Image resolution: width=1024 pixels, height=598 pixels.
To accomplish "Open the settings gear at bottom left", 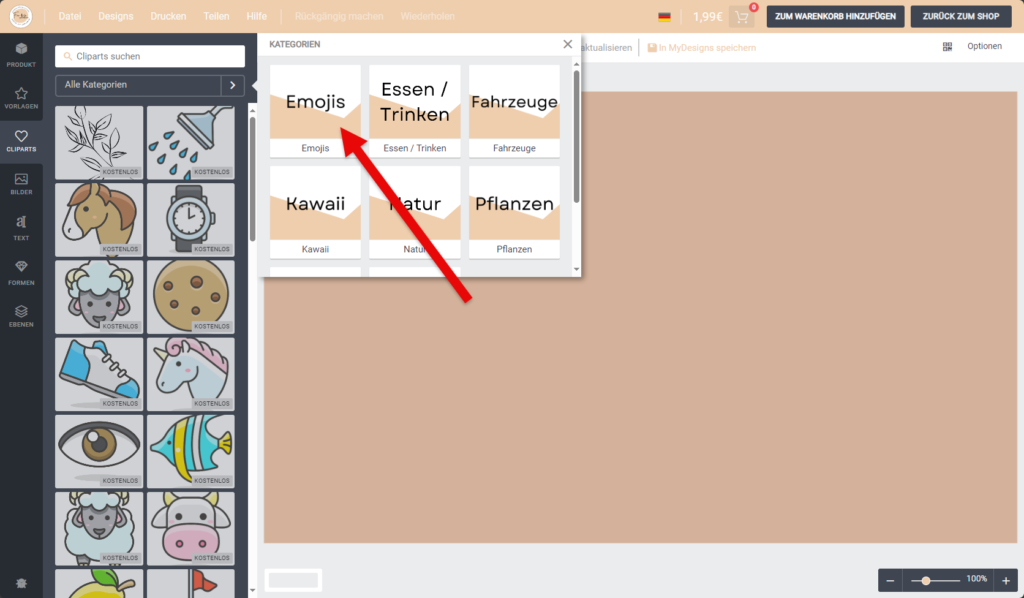I will point(21,583).
